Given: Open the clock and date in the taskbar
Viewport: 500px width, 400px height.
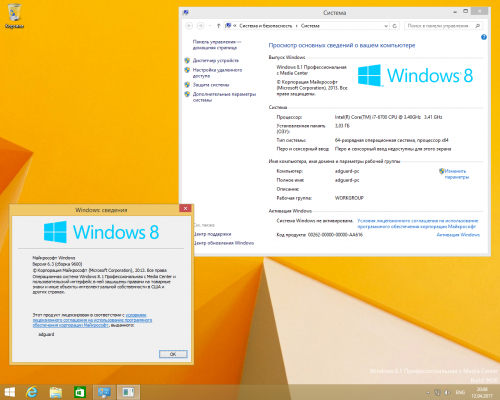Looking at the screenshot, I should (x=482, y=392).
